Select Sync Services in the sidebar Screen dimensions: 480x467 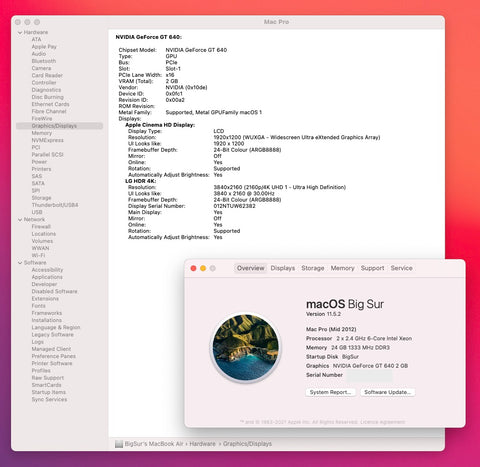(49, 400)
